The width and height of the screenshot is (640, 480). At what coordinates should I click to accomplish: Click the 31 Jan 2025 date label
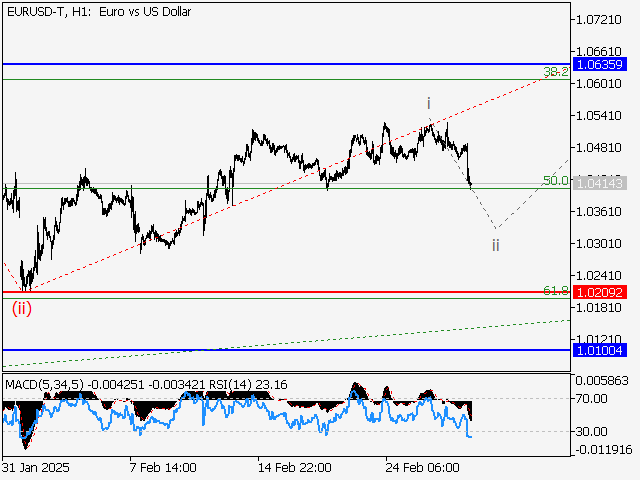(36, 467)
